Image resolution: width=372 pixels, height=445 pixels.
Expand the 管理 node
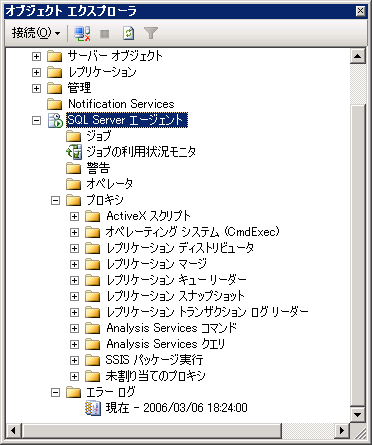click(x=36, y=88)
